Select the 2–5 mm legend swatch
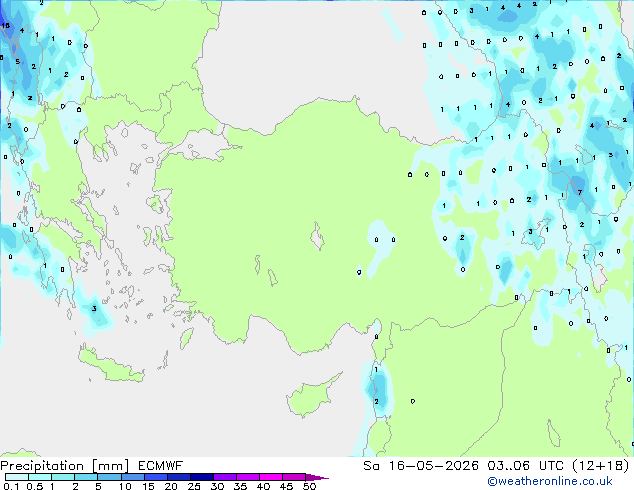 pos(86,477)
